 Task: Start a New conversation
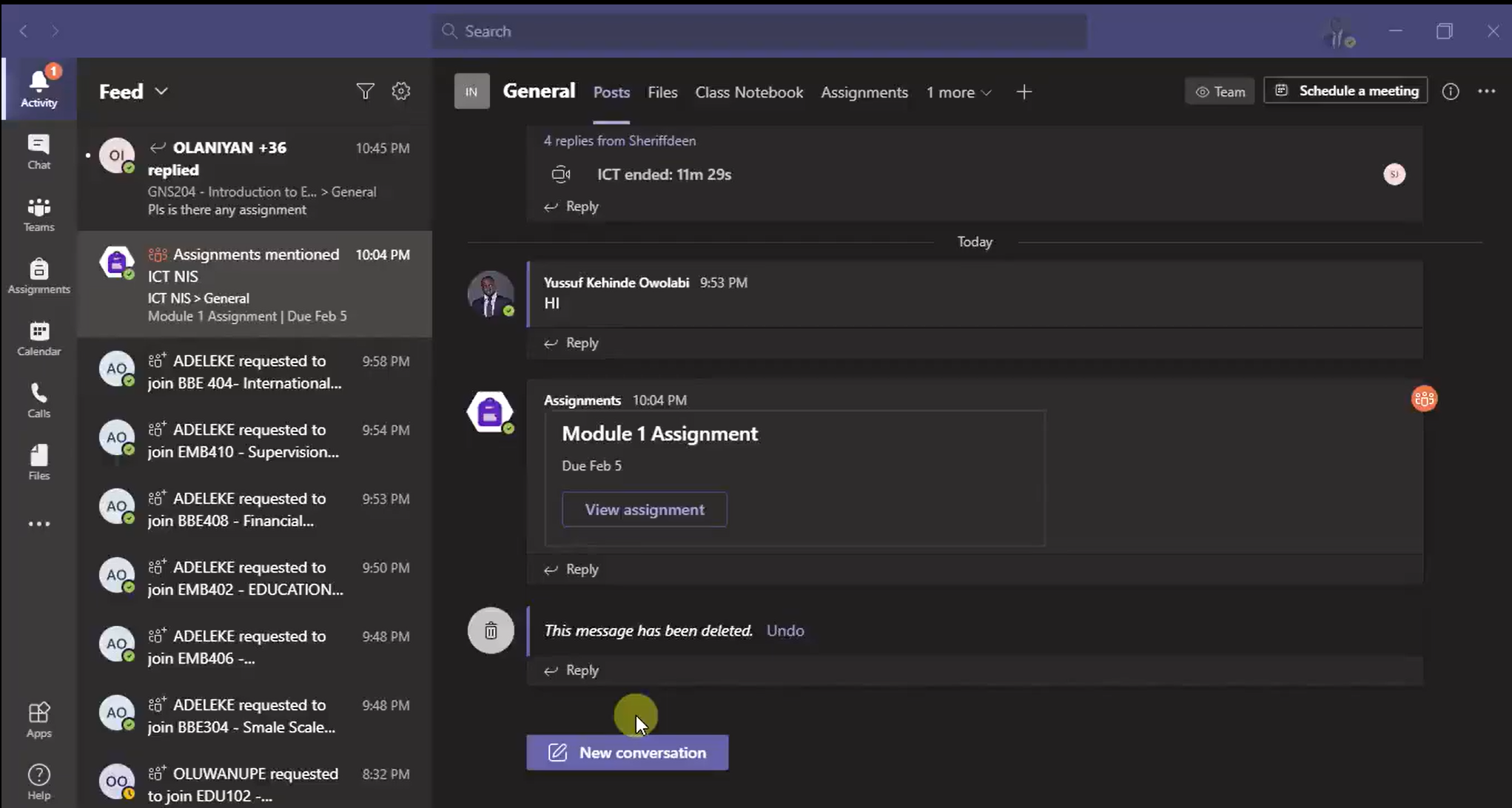(628, 753)
